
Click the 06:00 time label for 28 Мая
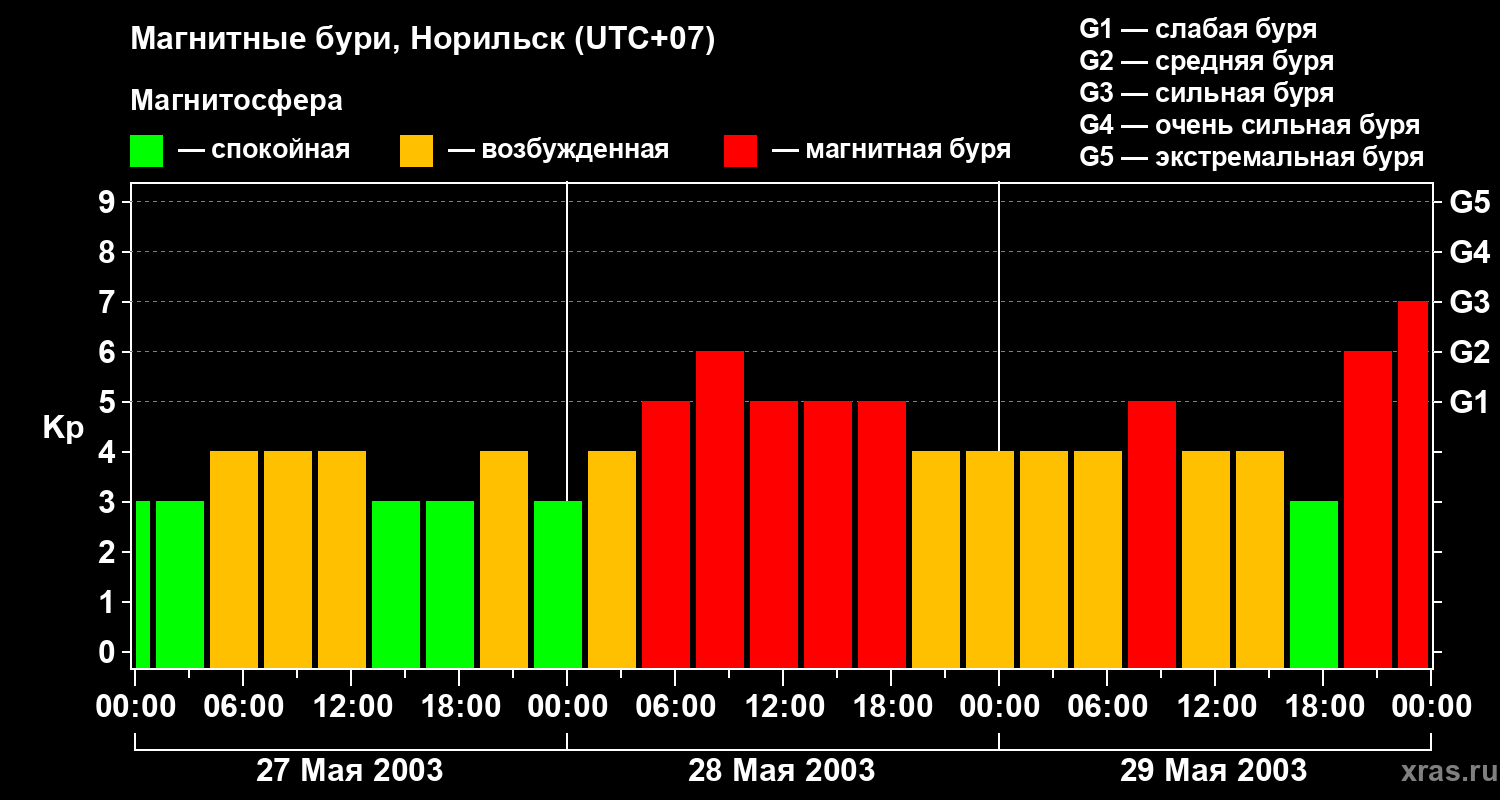tap(675, 707)
